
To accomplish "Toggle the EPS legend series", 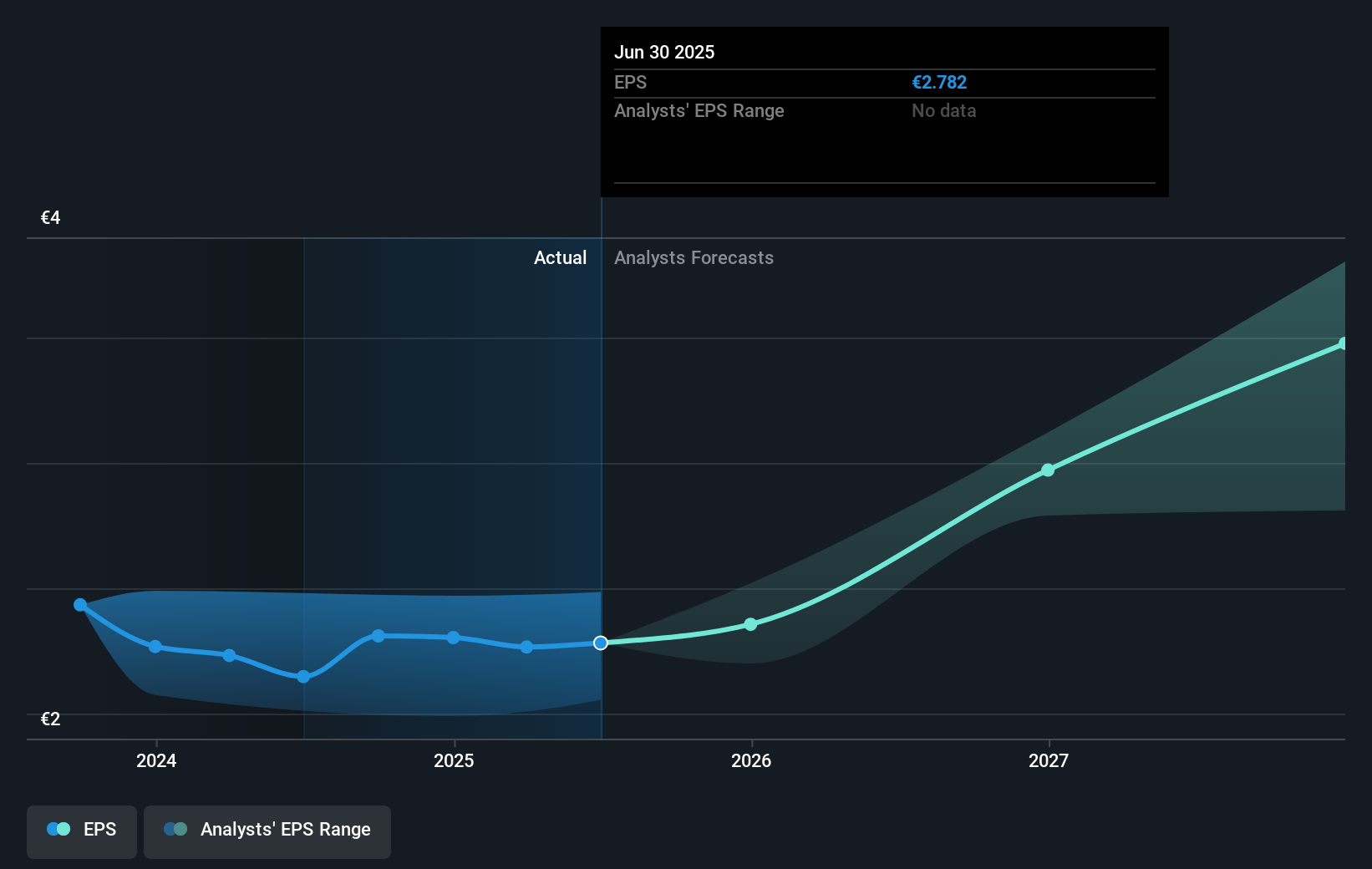I will pos(82,831).
